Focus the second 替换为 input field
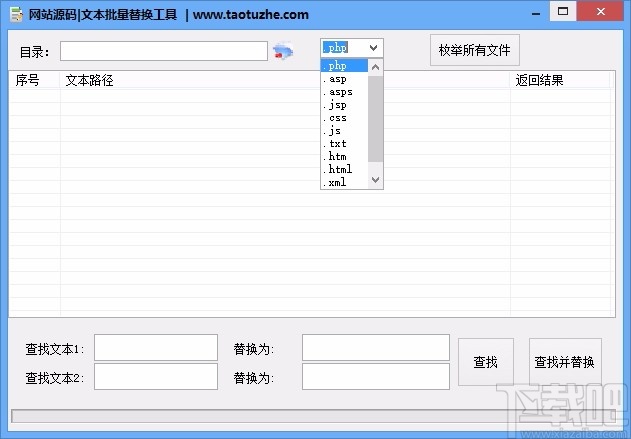Image resolution: width=631 pixels, height=439 pixels. [375, 376]
